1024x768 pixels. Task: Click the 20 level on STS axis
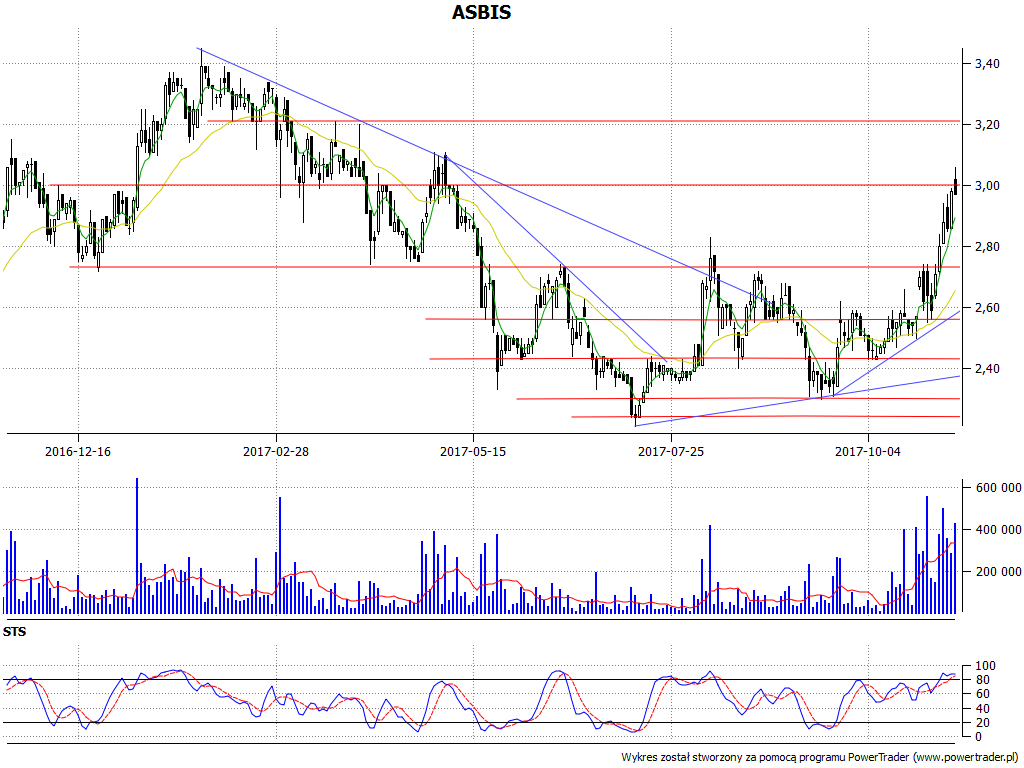982,722
